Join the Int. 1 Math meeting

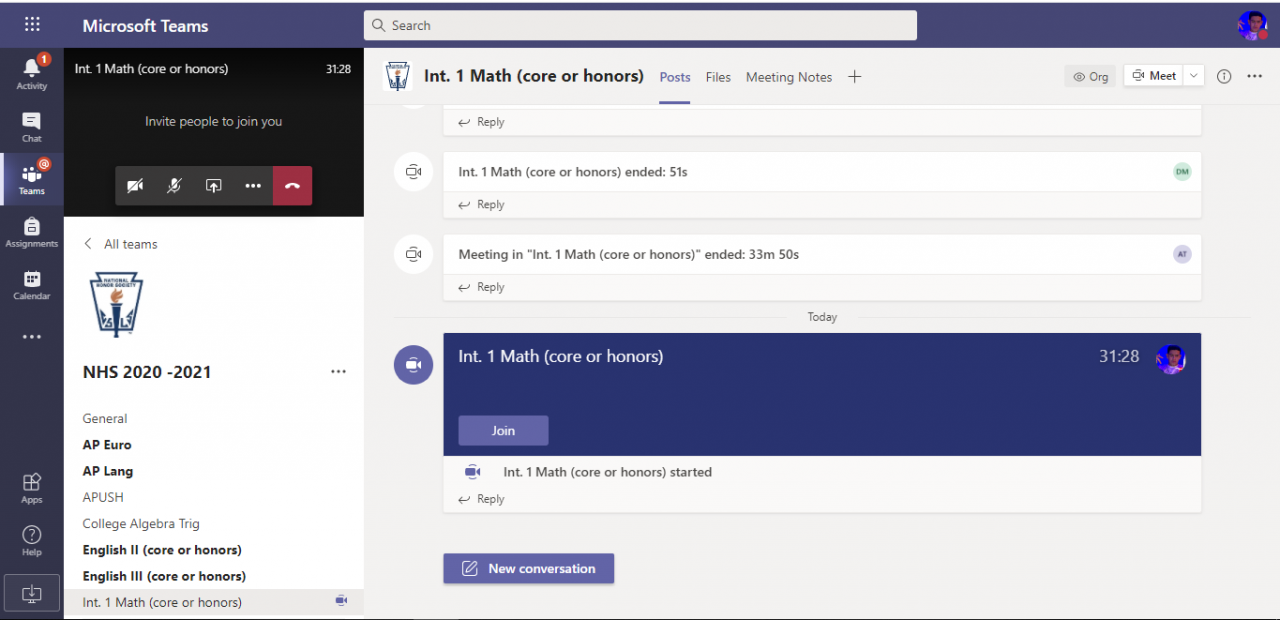pyautogui.click(x=503, y=430)
